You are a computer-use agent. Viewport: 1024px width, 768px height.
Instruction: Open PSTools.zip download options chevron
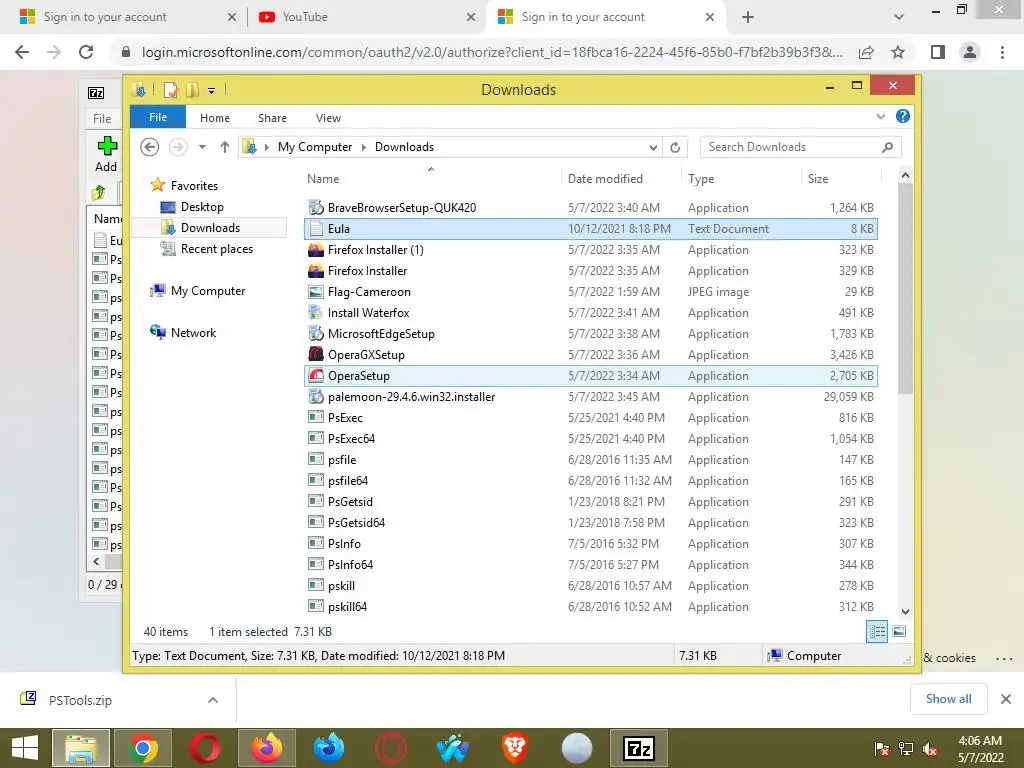point(213,700)
